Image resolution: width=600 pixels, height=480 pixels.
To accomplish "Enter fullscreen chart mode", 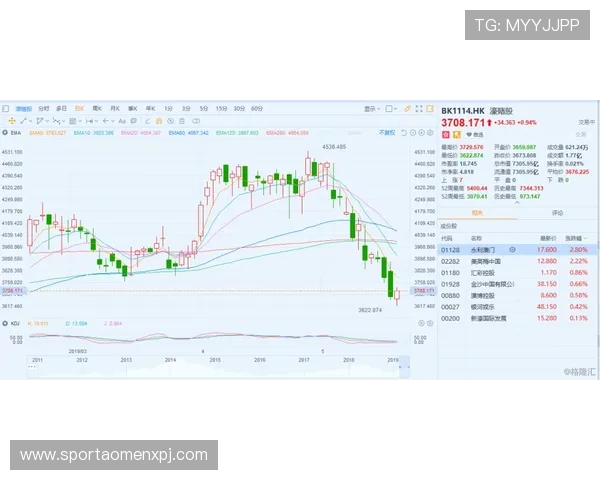I will 419,109.
